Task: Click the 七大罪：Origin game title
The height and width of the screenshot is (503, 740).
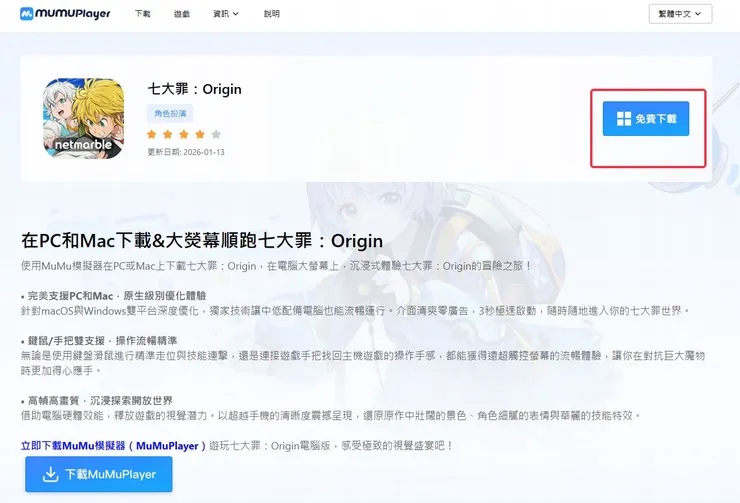Action: (194, 89)
